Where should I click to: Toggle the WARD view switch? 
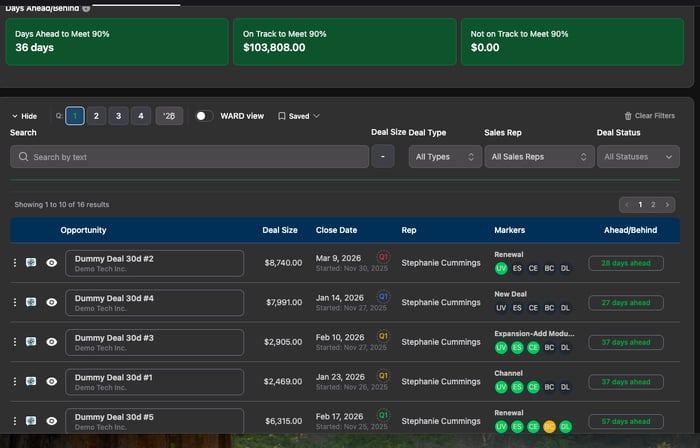tap(204, 116)
